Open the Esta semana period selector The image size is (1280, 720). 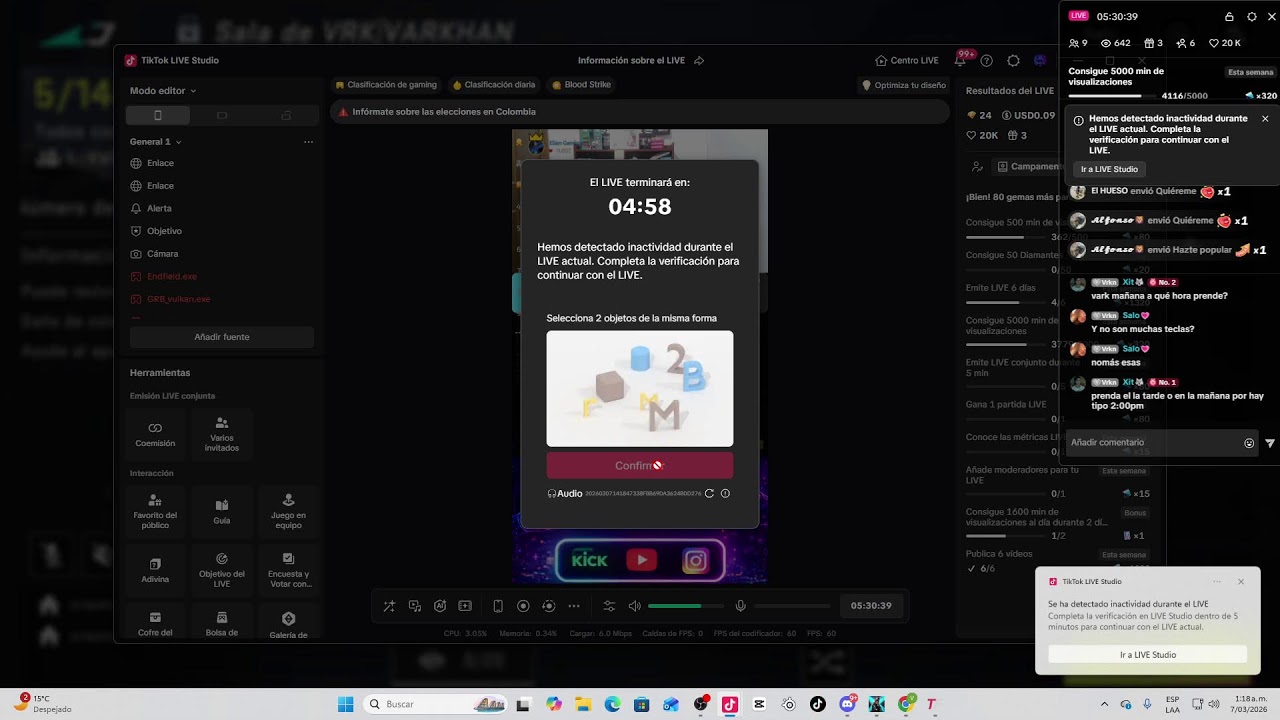click(1251, 72)
